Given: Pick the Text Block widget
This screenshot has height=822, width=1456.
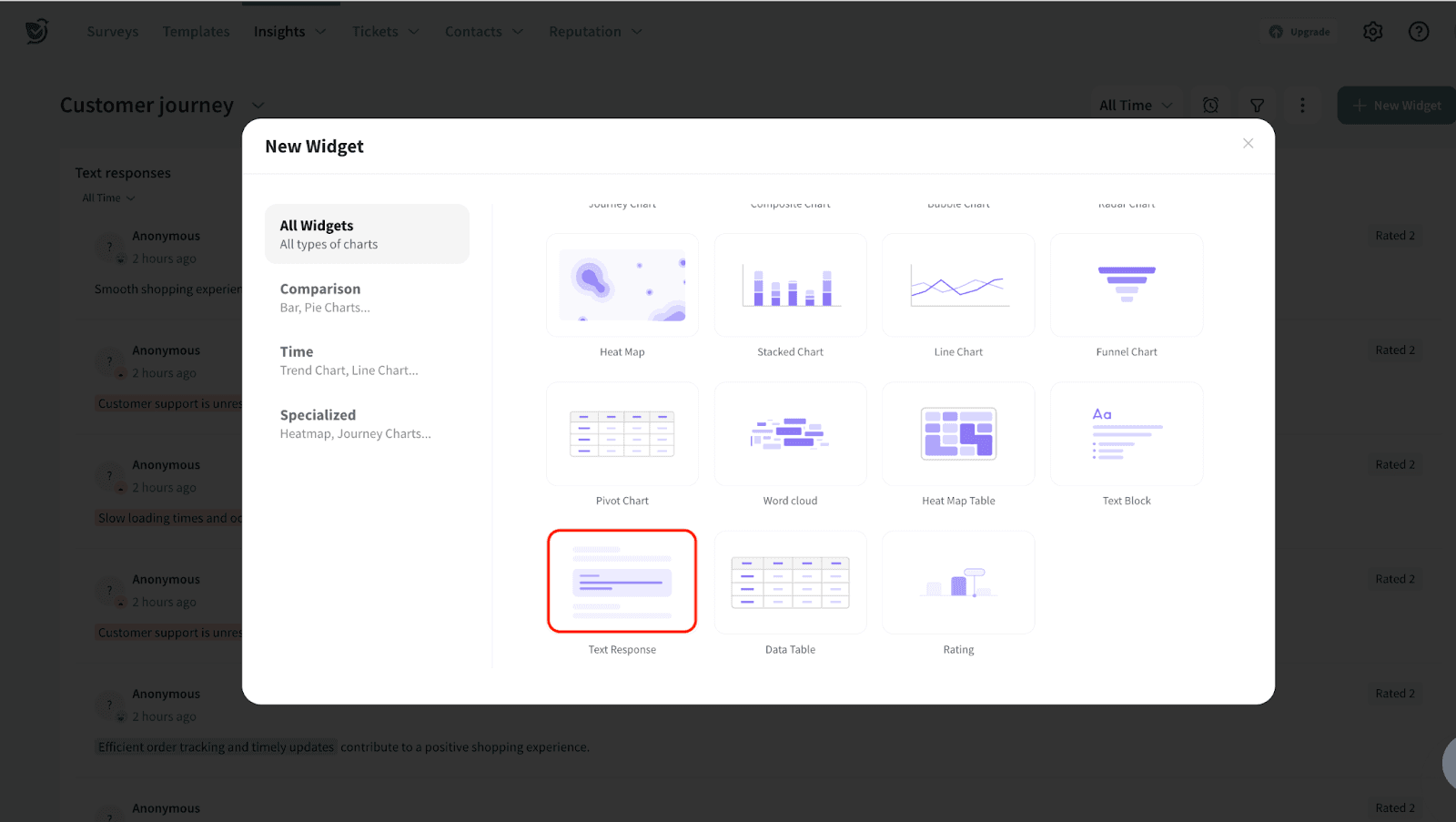Looking at the screenshot, I should point(1127,434).
